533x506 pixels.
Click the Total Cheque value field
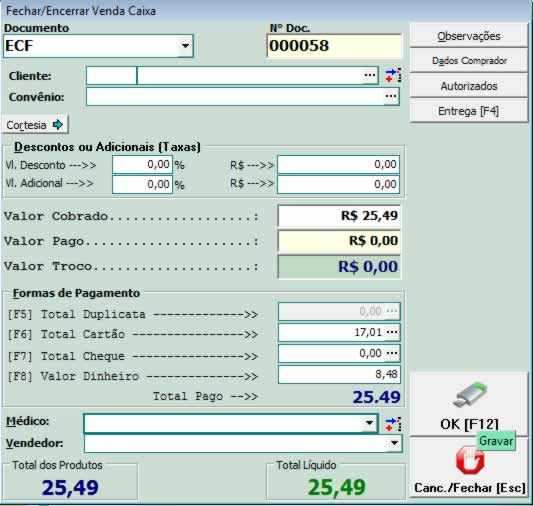pos(332,353)
